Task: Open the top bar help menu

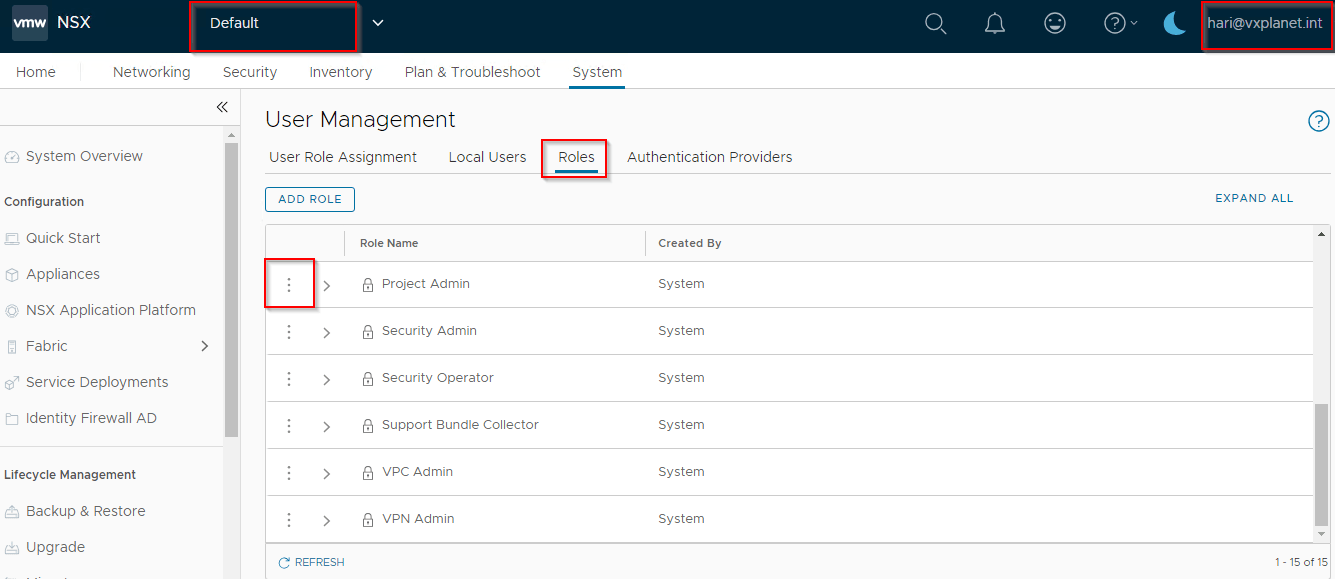Action: [x=1120, y=24]
